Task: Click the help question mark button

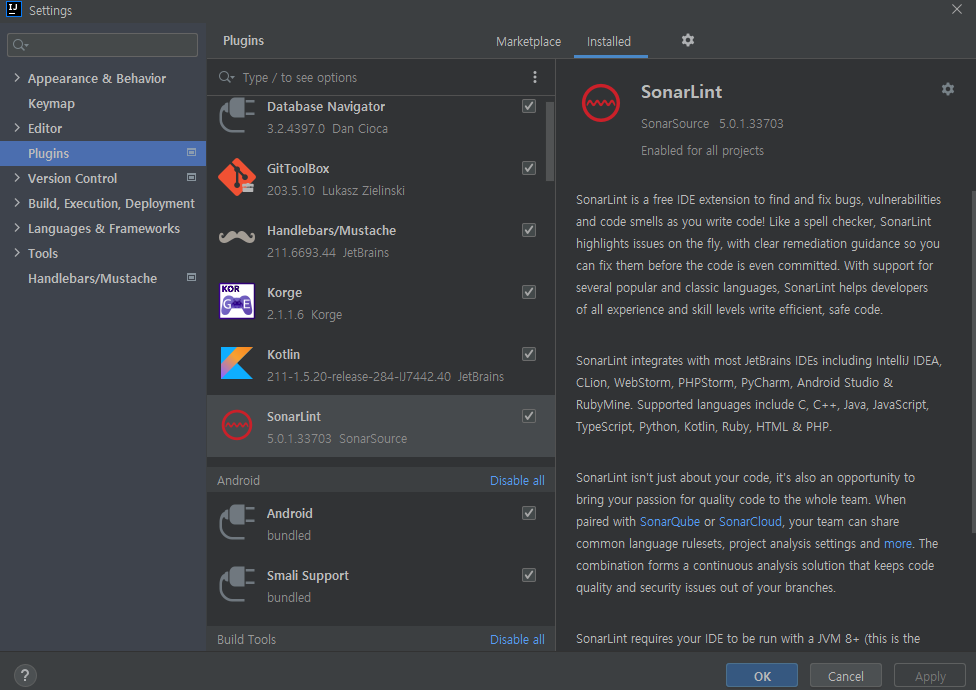Action: coord(25,675)
